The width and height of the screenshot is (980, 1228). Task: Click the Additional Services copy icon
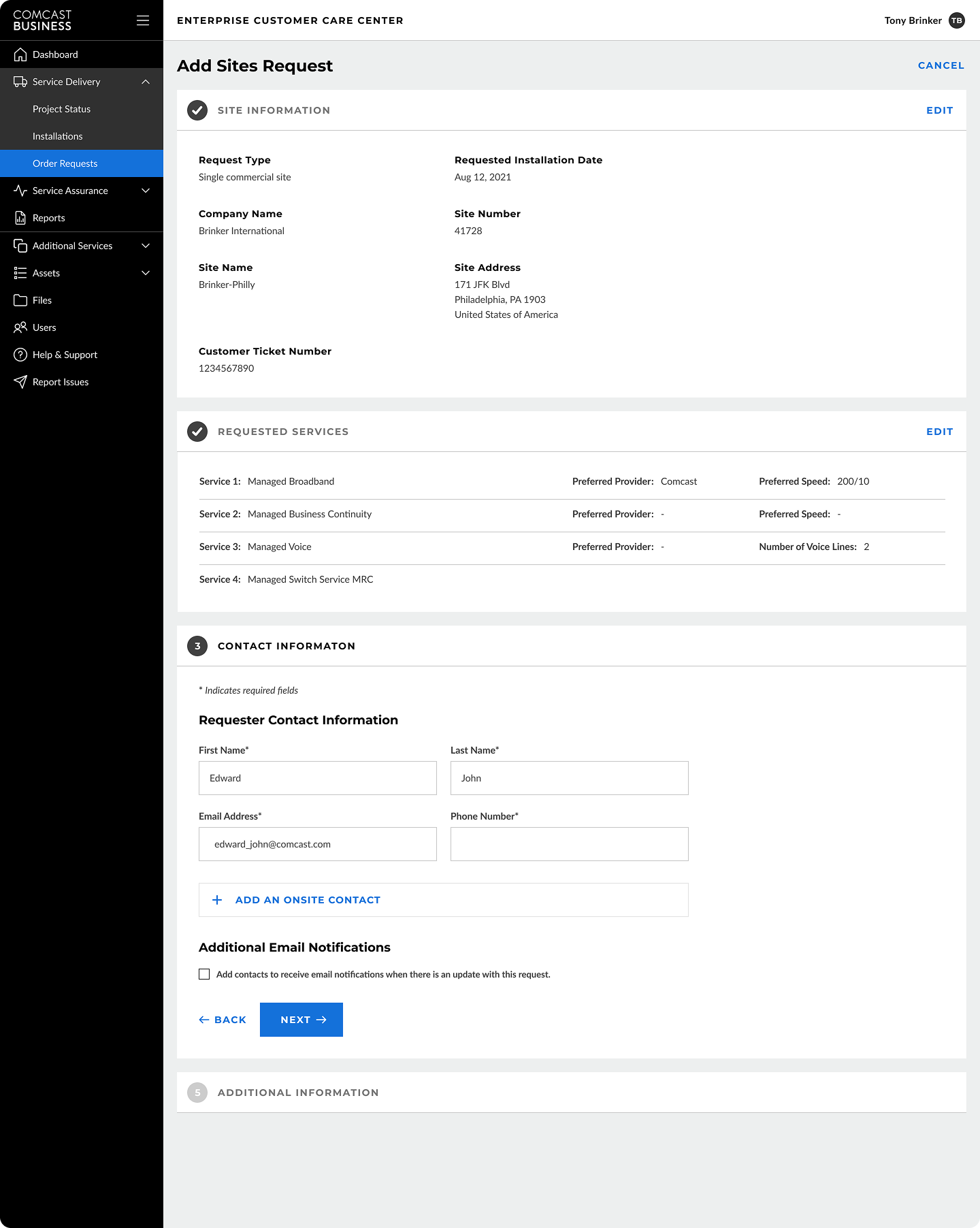click(20, 246)
